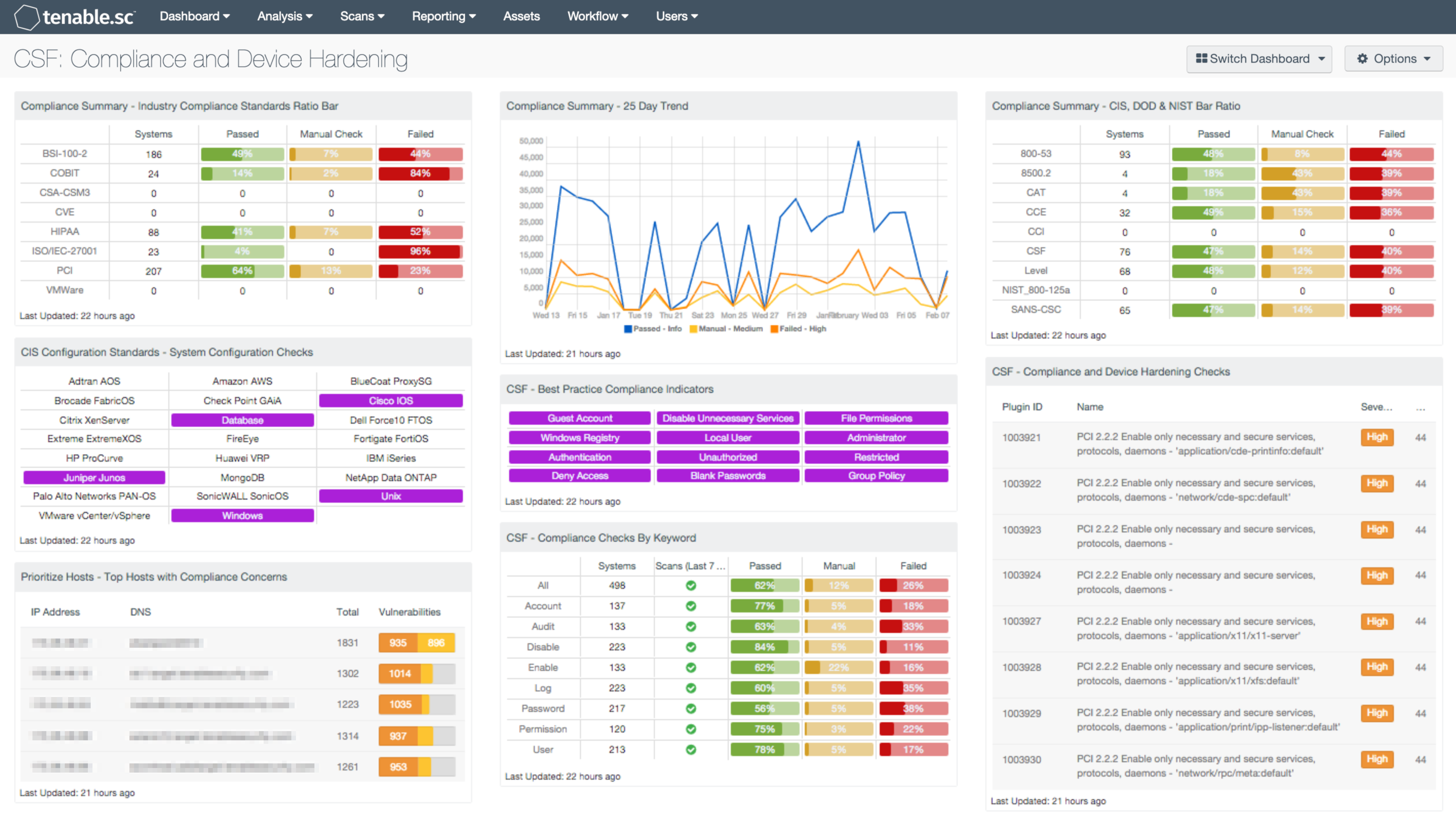Click vulnerability bar showing 1014

pos(417,673)
